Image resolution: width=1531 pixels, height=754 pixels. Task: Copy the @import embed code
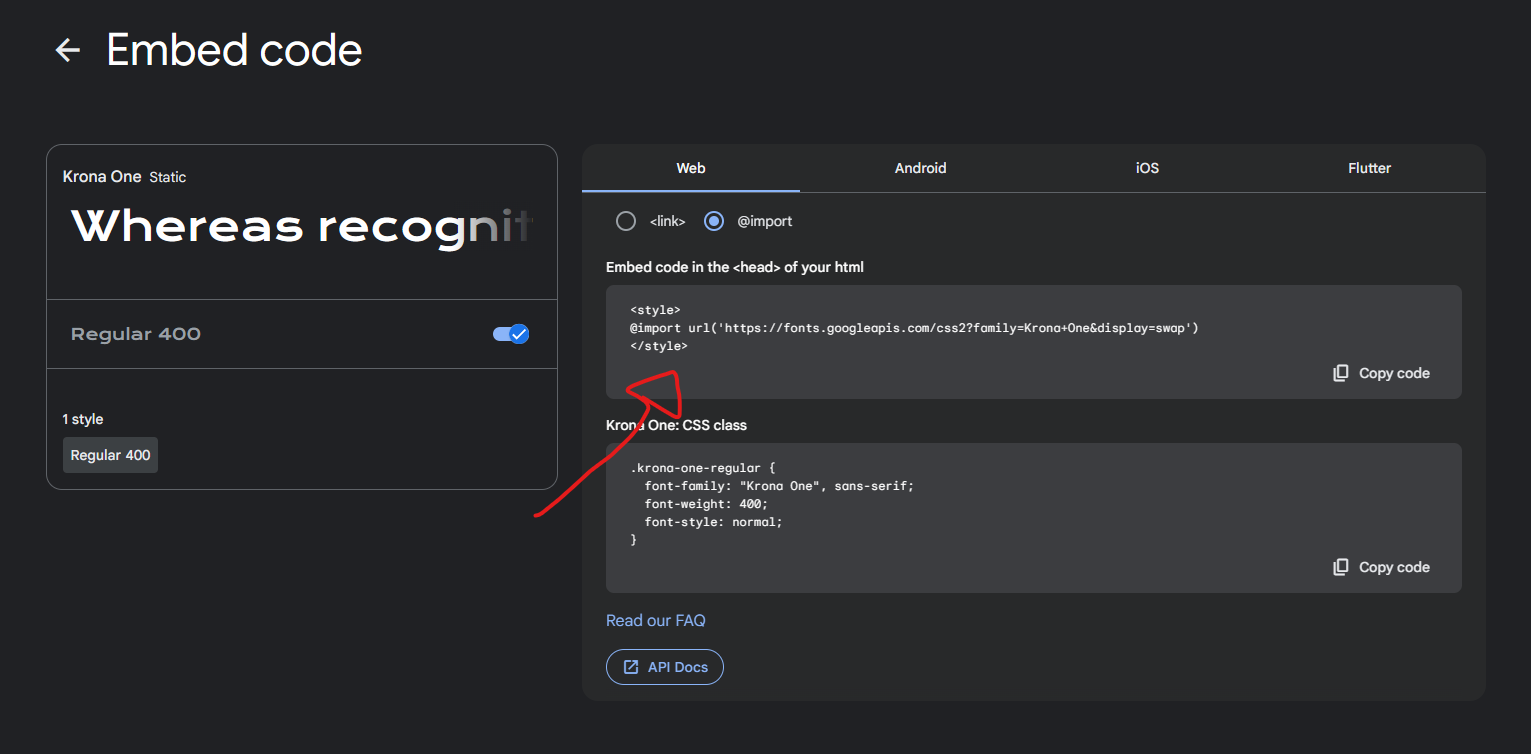click(1381, 373)
